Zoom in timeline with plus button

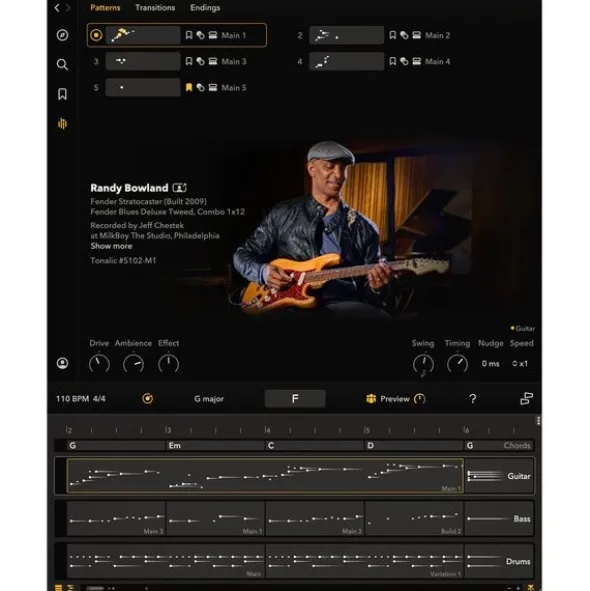[x=518, y=588]
